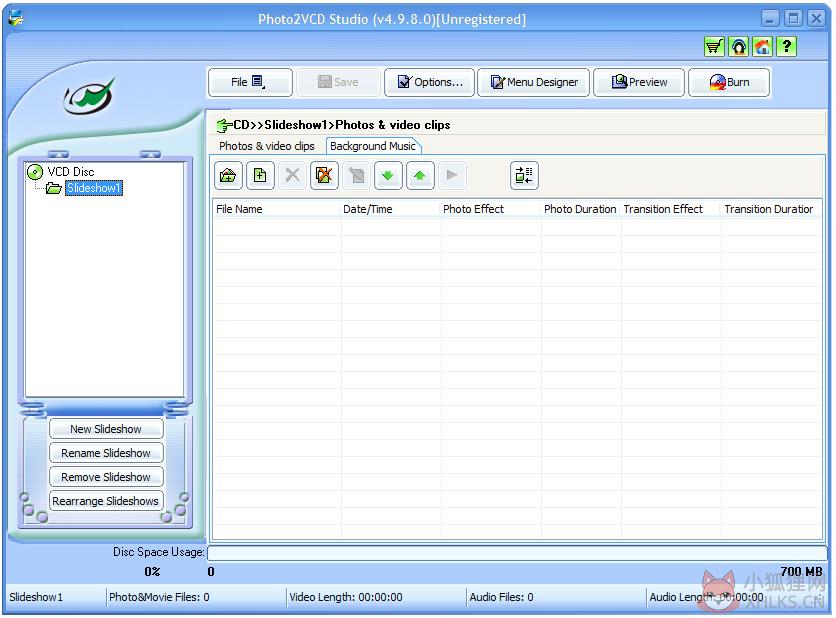The height and width of the screenshot is (618, 836).
Task: Click the add blank file icon
Action: coord(260,175)
